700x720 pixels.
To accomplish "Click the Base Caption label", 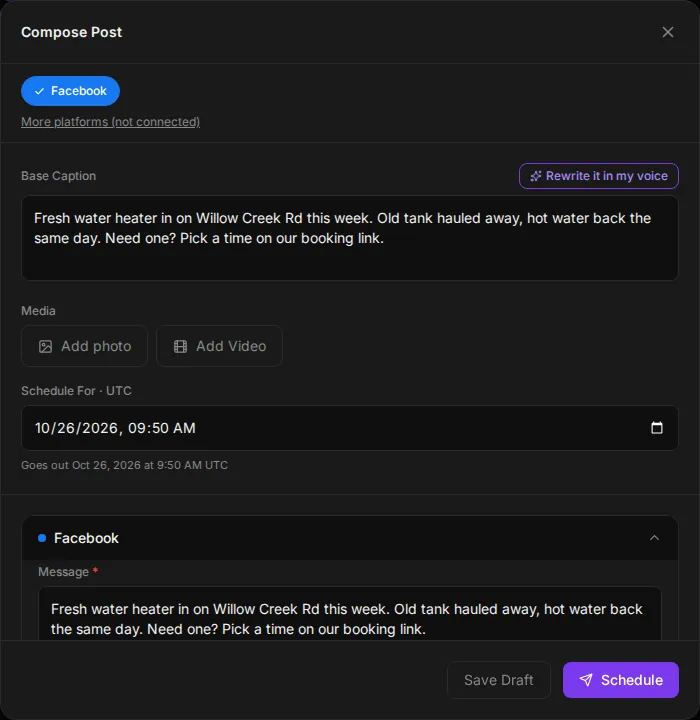I will pyautogui.click(x=58, y=176).
